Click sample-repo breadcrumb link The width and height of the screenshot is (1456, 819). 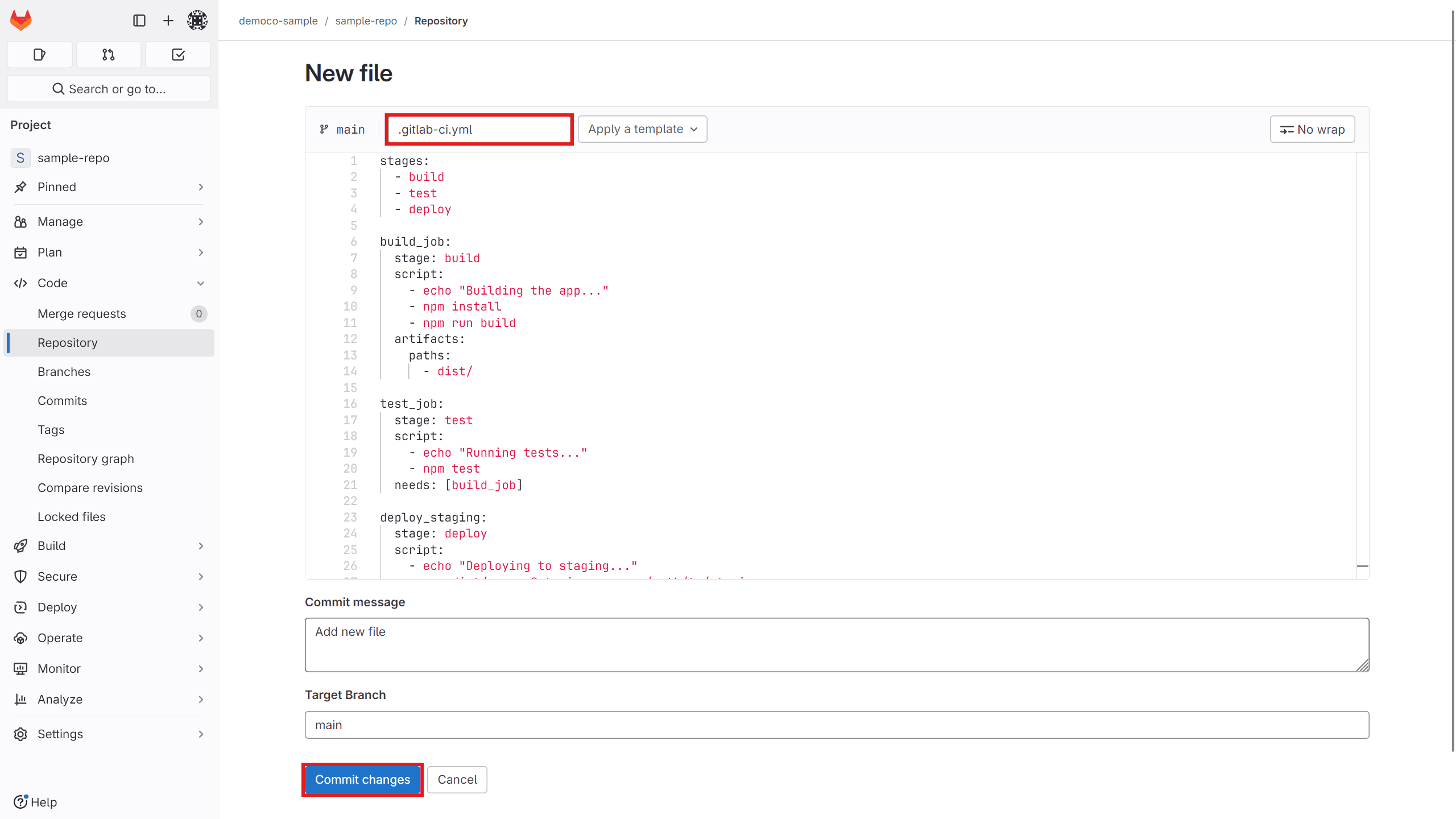click(366, 20)
